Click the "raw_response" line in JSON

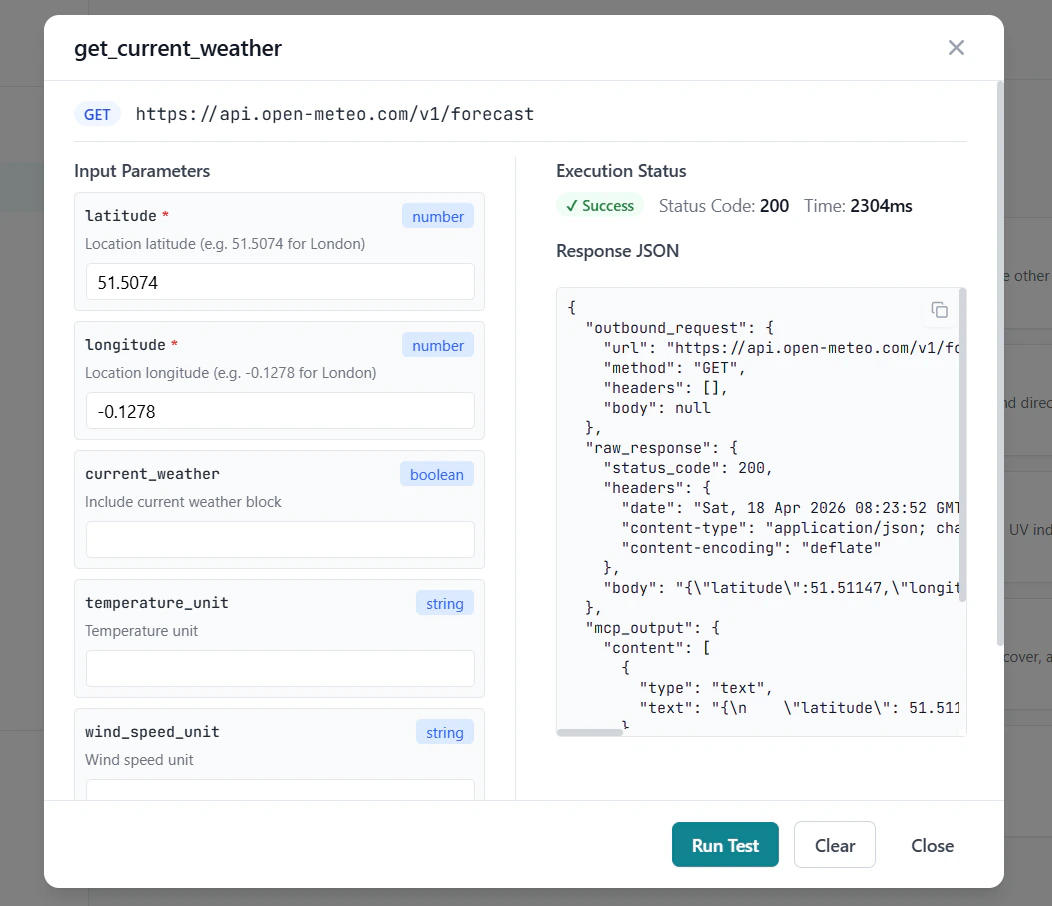pos(662,448)
